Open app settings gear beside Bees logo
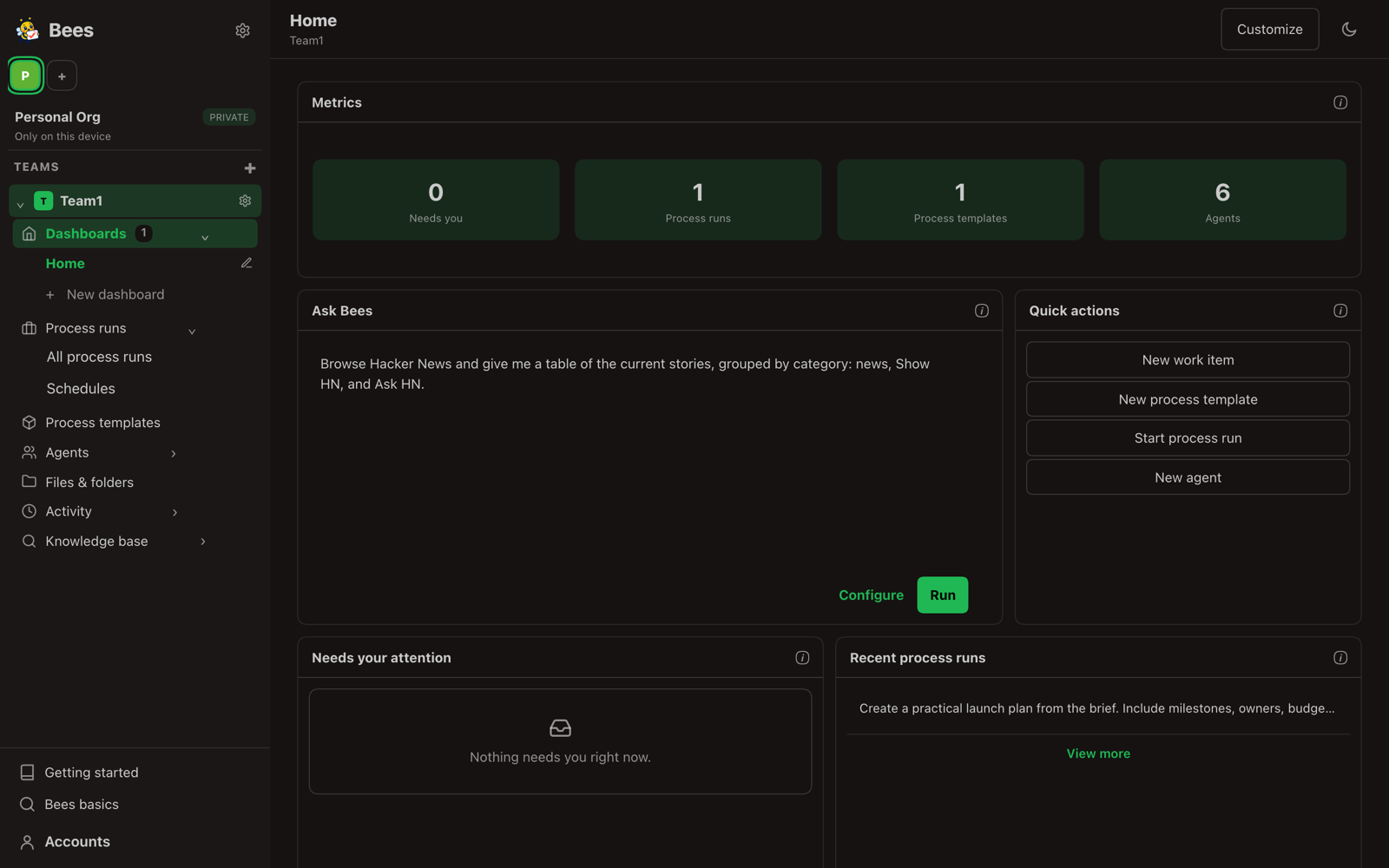1389x868 pixels. tap(243, 30)
